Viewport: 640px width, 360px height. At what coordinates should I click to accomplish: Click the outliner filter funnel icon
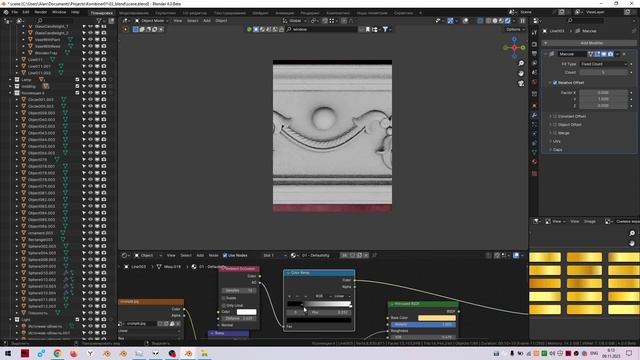[99, 20]
